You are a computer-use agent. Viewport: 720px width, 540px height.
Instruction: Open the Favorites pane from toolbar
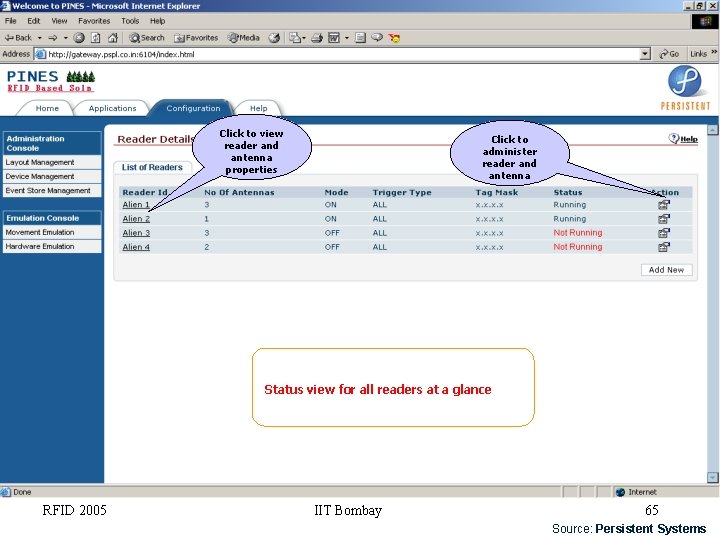pos(196,38)
